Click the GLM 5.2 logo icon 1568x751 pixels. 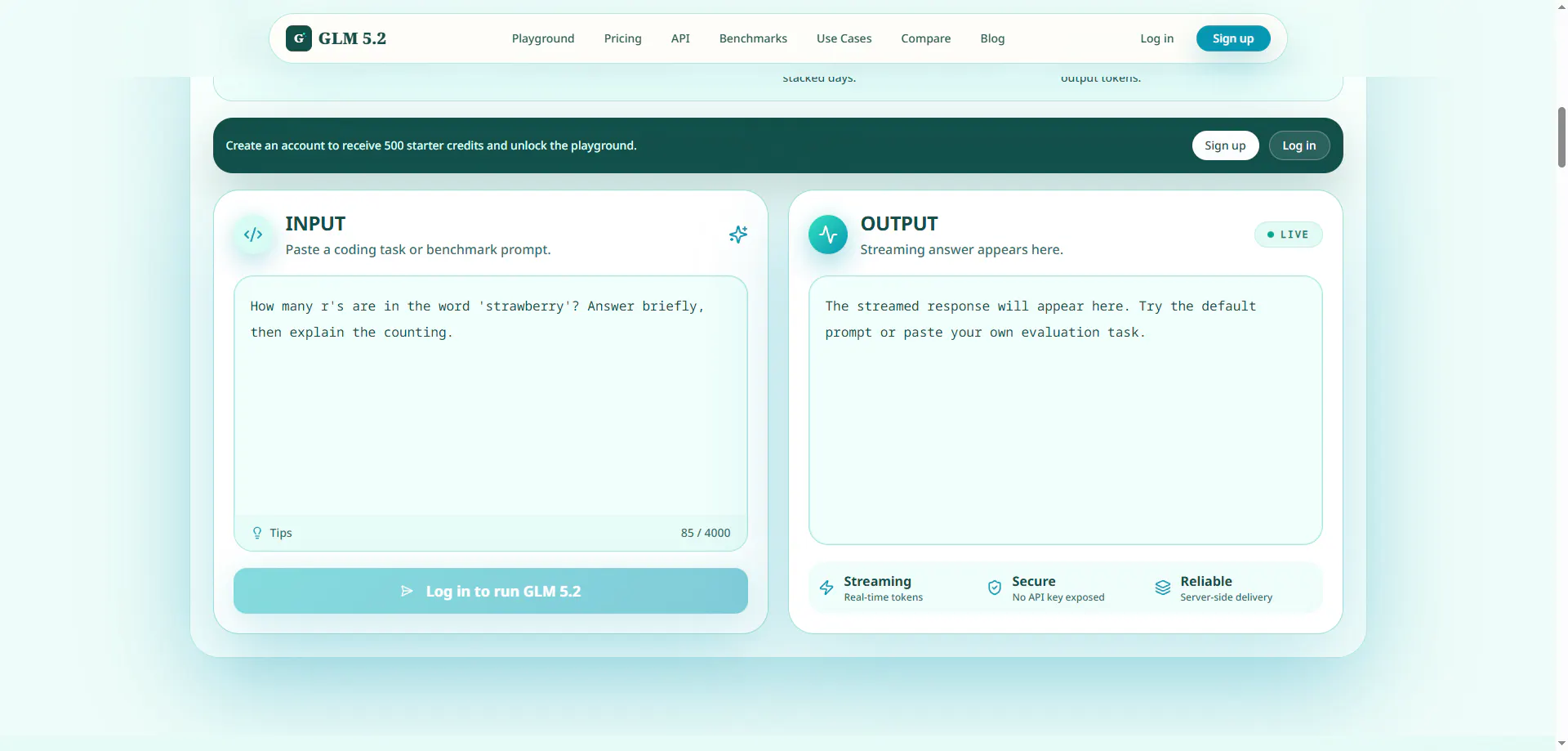click(x=299, y=38)
